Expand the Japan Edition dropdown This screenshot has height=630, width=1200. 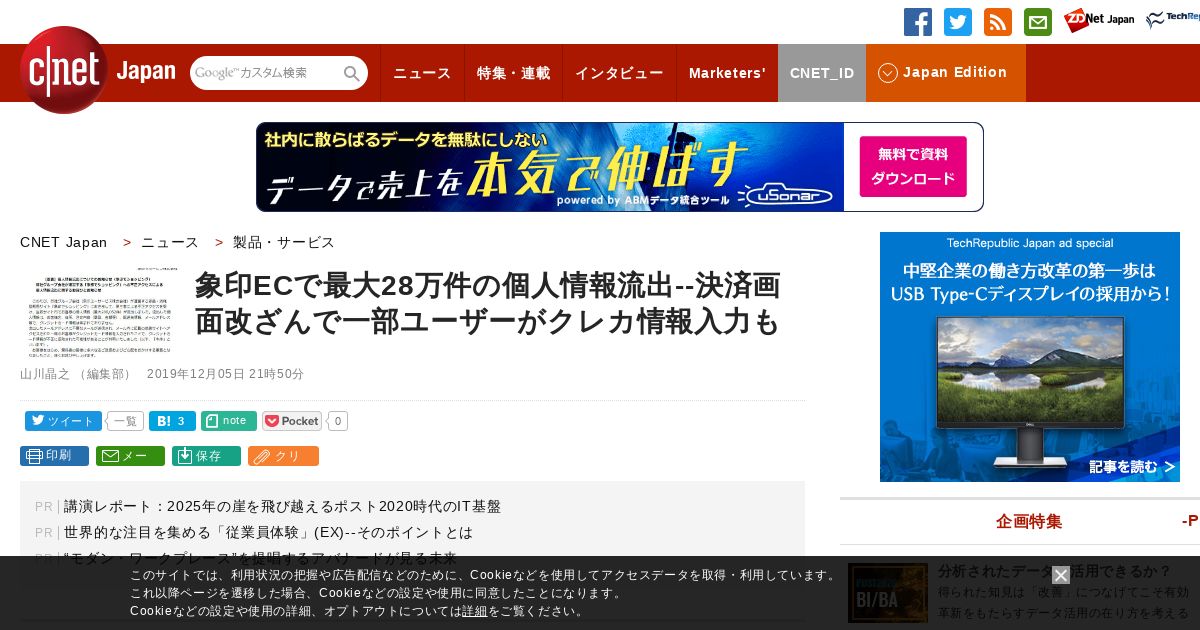tap(946, 73)
